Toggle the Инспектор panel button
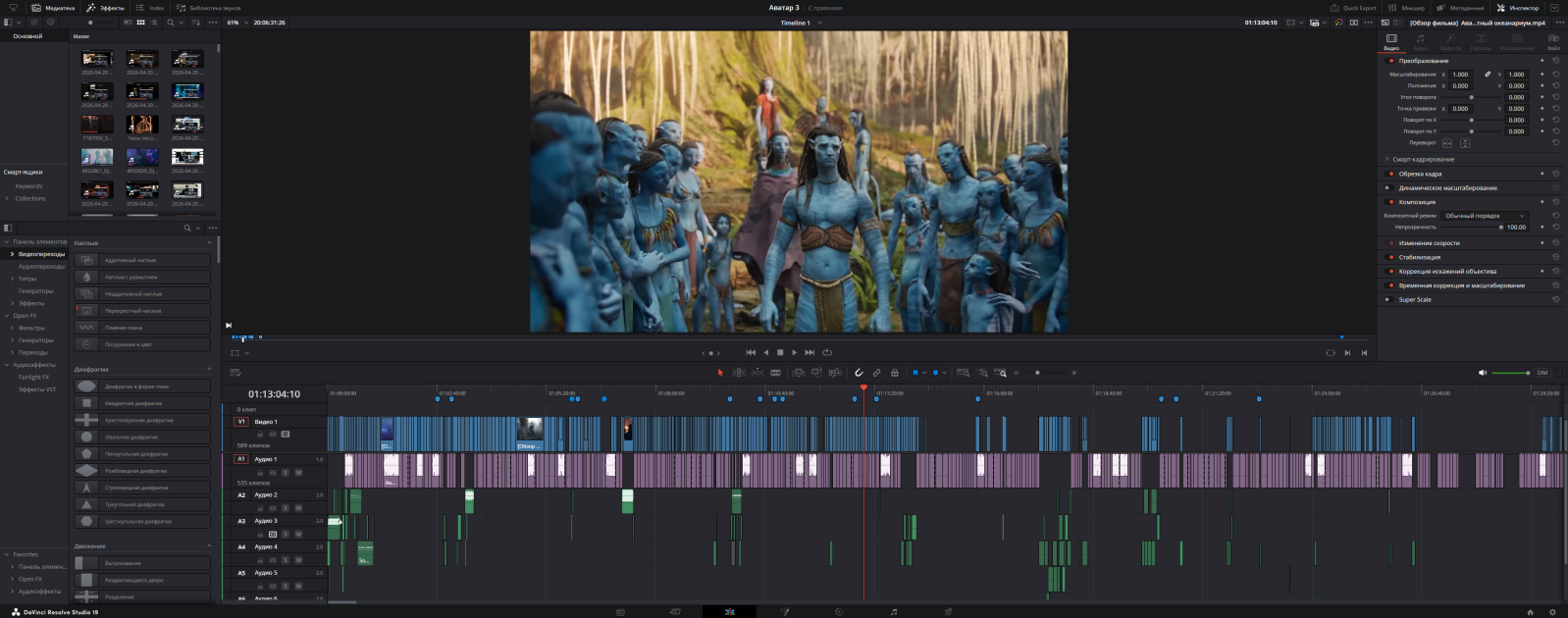This screenshot has width=1568, height=618. tap(1518, 8)
